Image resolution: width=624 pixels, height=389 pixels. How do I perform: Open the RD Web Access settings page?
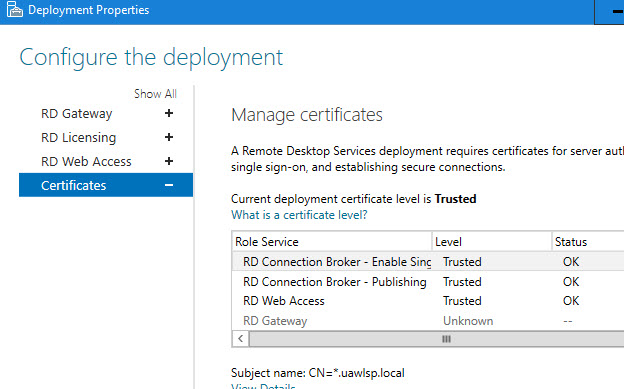[86, 162]
